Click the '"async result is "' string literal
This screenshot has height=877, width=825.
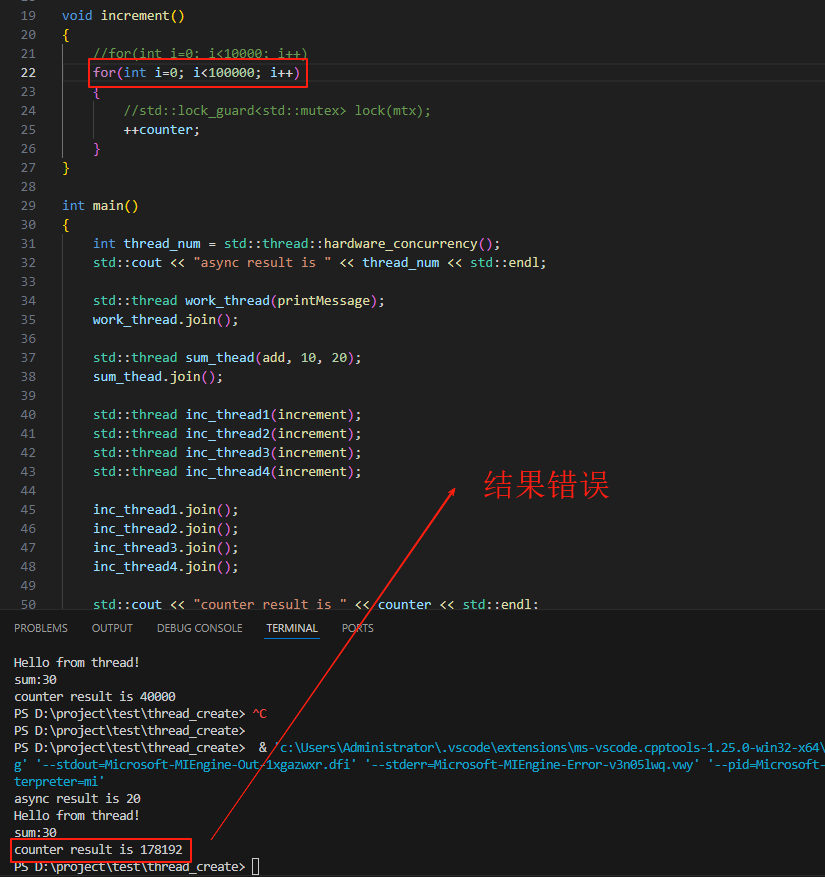262,263
